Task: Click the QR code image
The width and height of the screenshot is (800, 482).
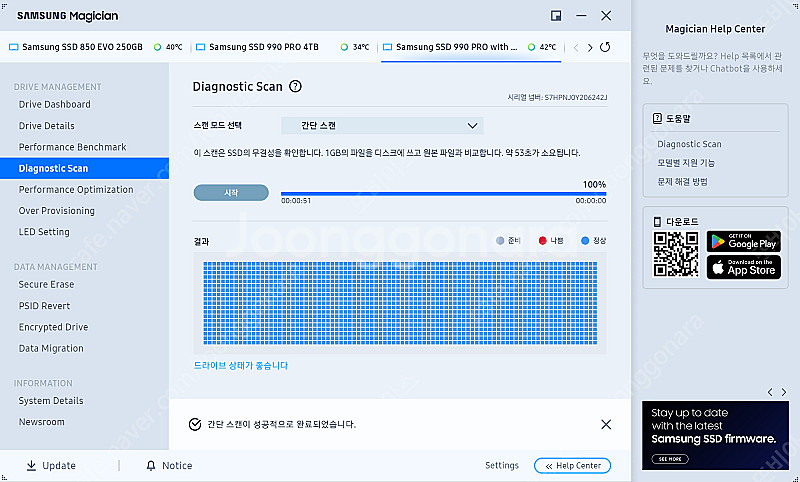Action: click(x=676, y=254)
